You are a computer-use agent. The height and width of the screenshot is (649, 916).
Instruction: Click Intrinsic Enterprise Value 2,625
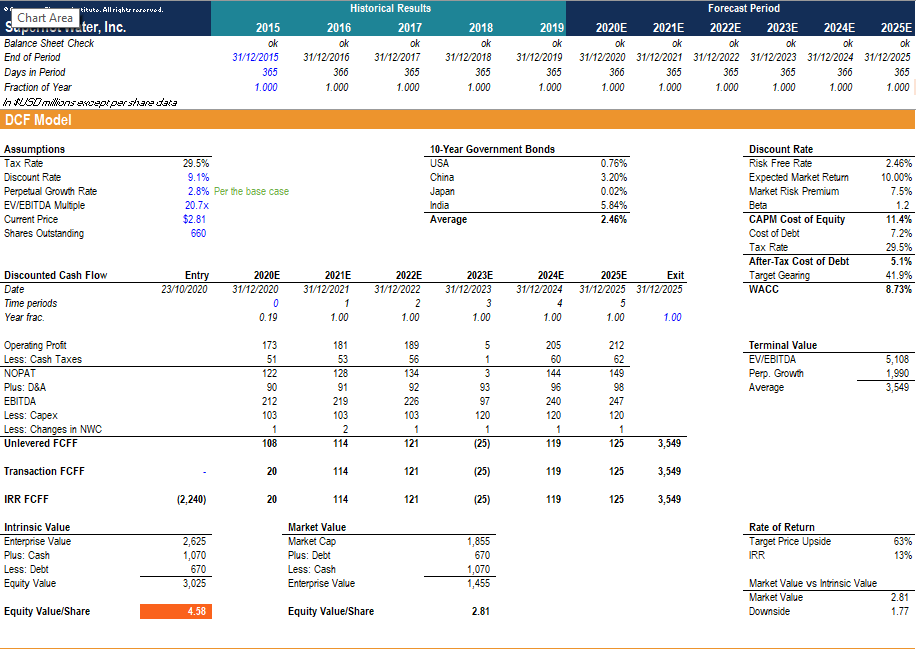pos(195,542)
